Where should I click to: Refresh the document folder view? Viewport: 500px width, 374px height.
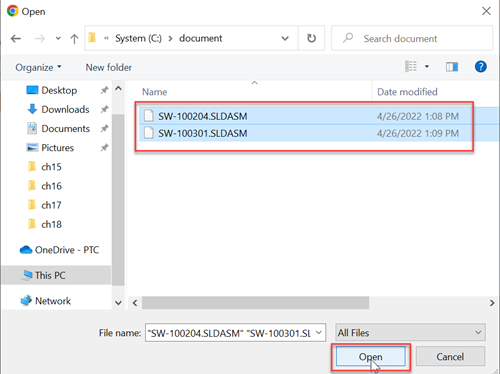coord(311,38)
